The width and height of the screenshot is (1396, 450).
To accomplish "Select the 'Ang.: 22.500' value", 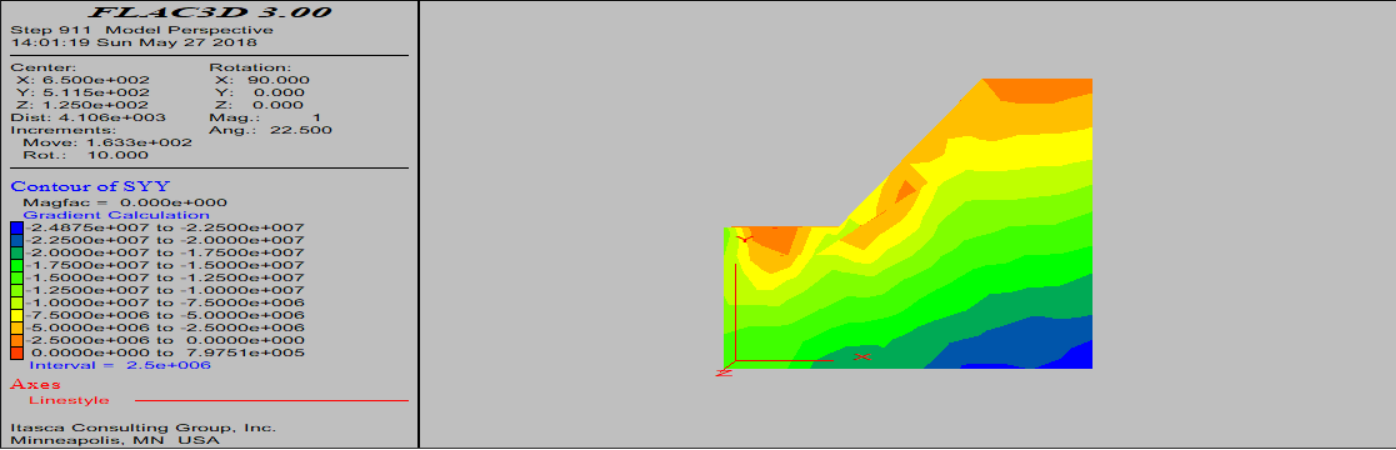I will point(271,130).
